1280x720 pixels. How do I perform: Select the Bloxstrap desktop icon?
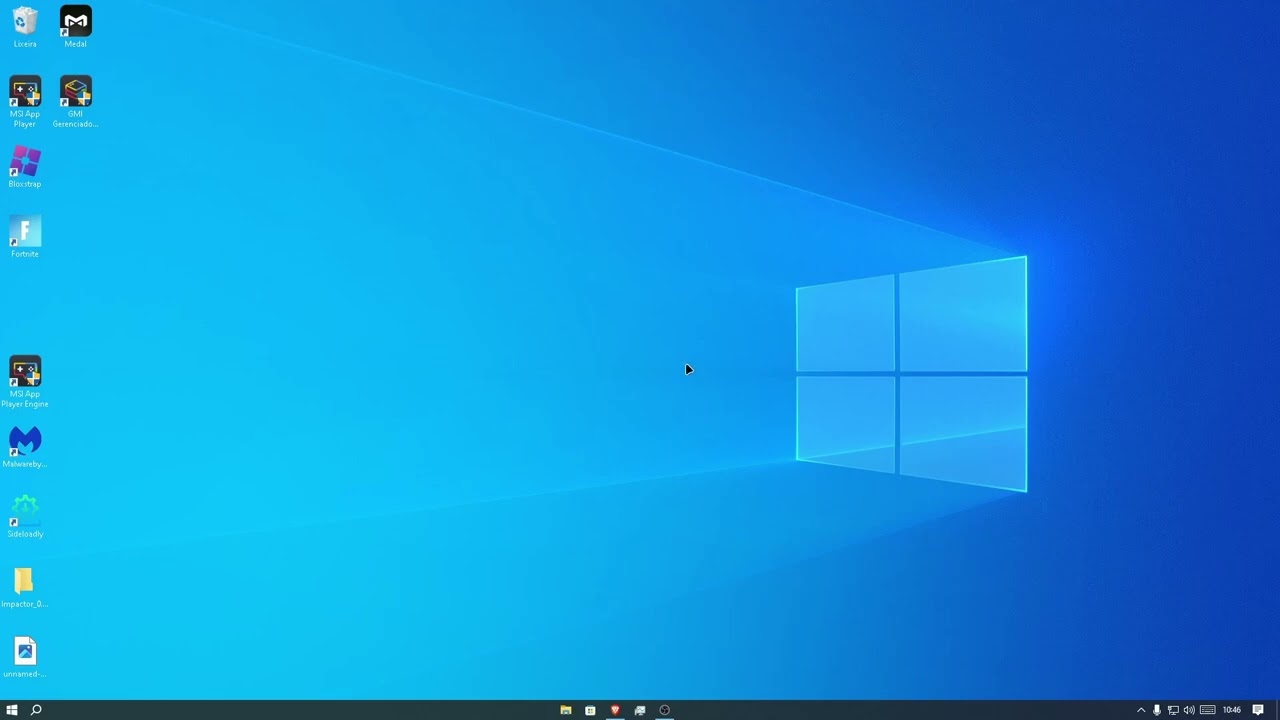click(25, 167)
